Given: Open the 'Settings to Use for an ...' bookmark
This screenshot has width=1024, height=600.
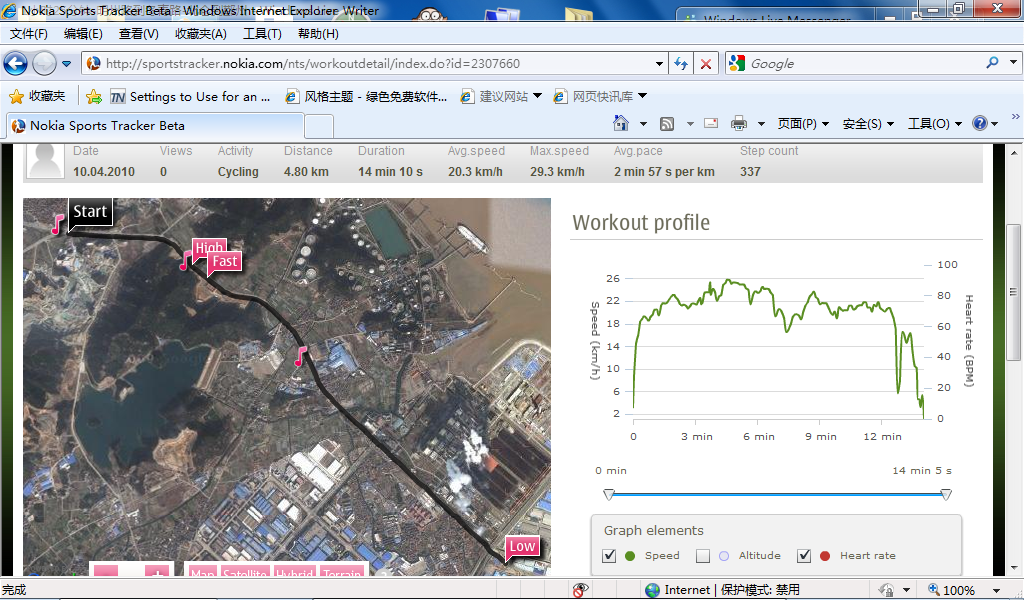Looking at the screenshot, I should [x=190, y=97].
